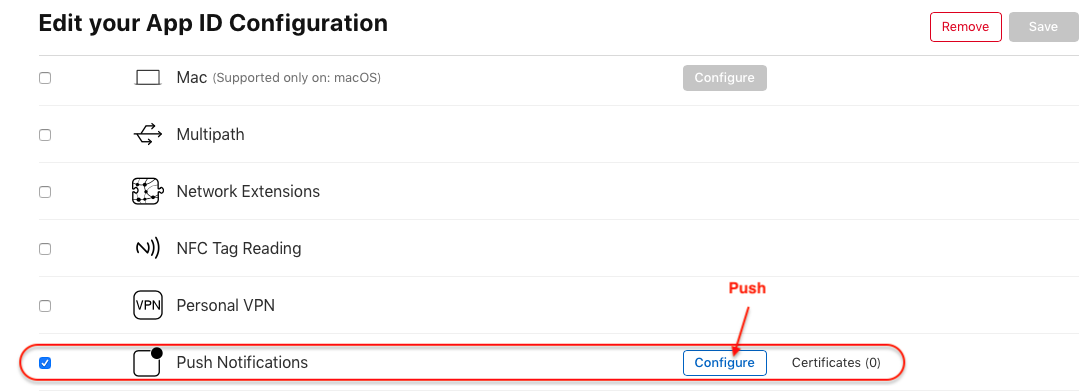This screenshot has height=391, width=1092.
Task: Uncheck the Push Notifications checkbox
Action: 45,362
